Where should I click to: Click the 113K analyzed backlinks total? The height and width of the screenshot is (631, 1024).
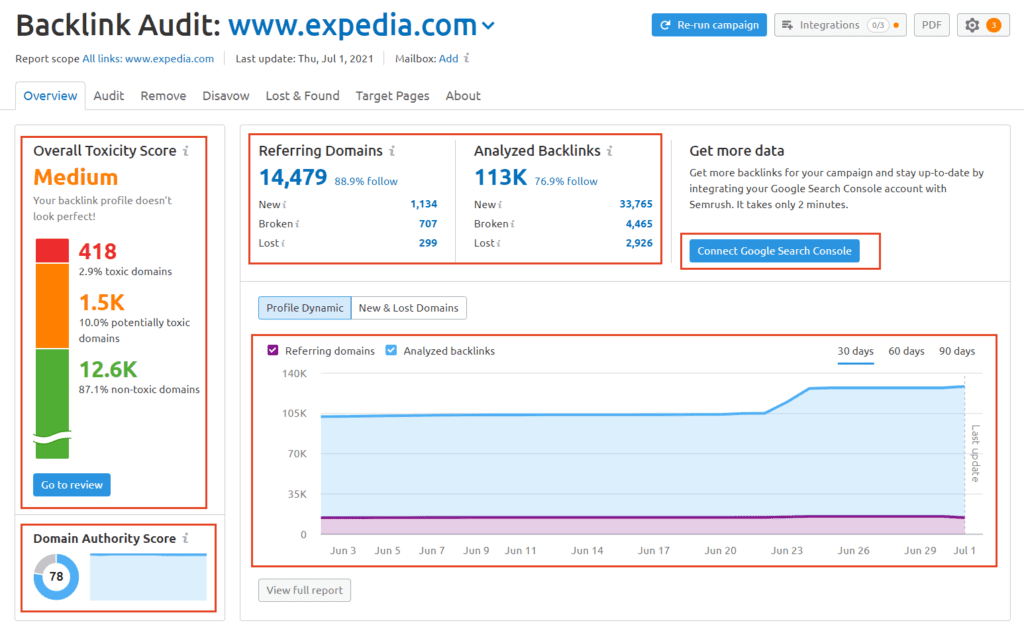[500, 177]
